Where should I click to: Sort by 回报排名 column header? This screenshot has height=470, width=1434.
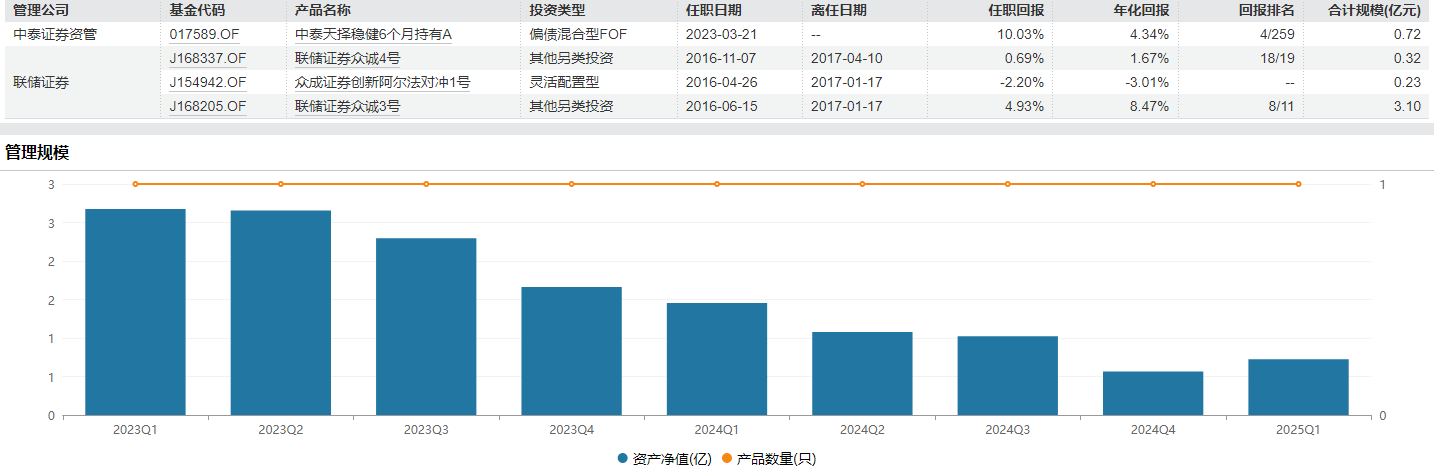(1266, 10)
